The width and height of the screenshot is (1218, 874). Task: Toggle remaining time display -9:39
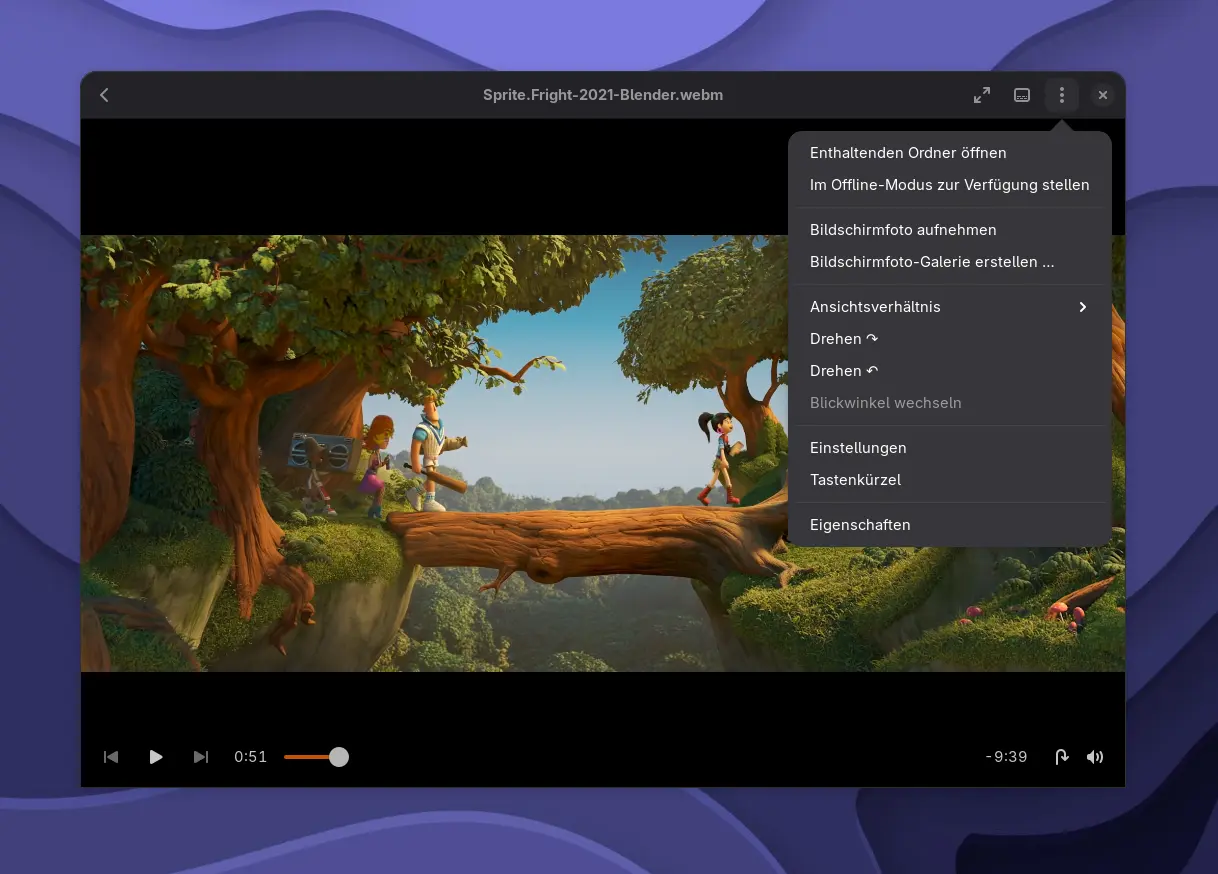click(x=1006, y=757)
